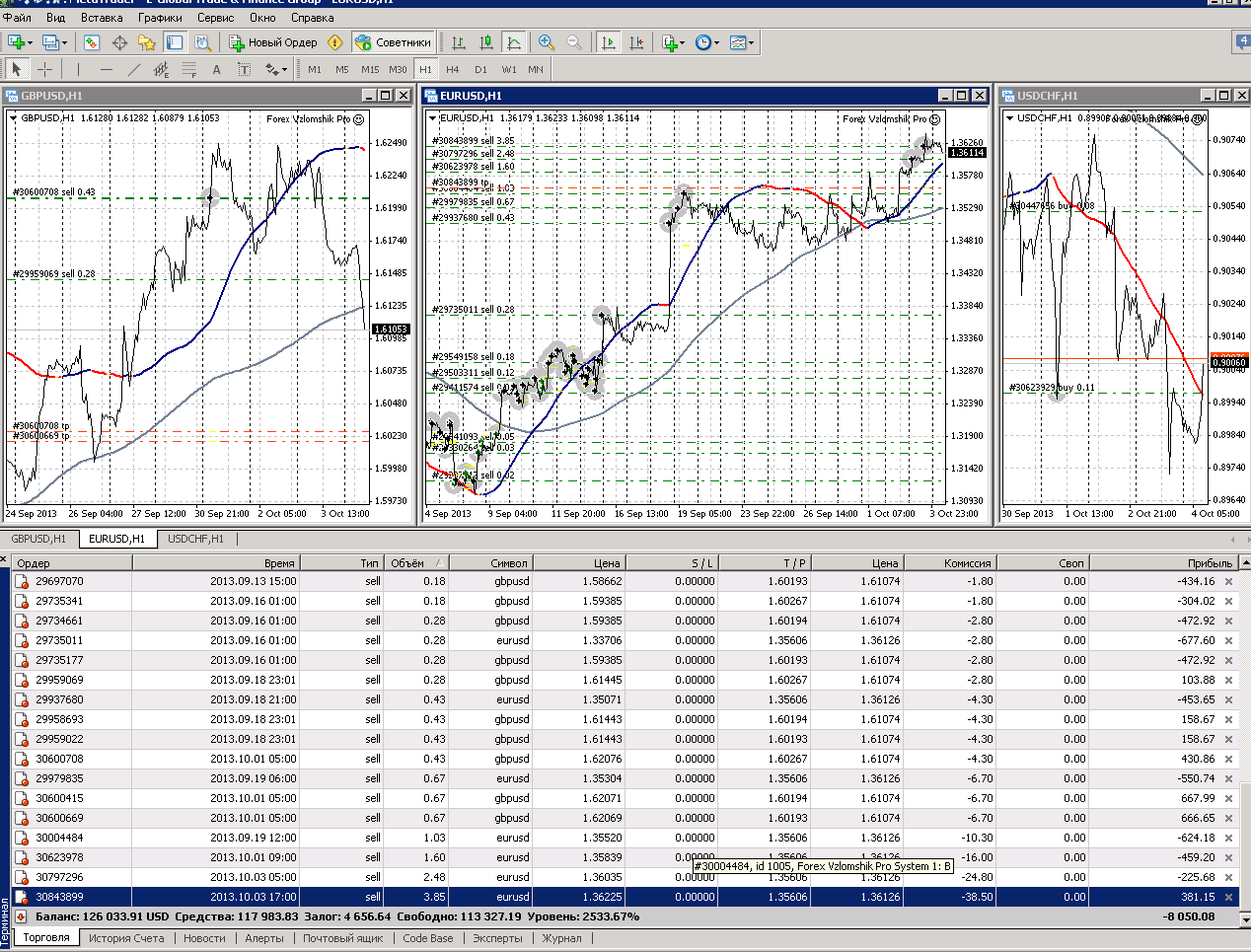Select the Arrows drawing tool icon
1251x952 pixels.
[271, 69]
